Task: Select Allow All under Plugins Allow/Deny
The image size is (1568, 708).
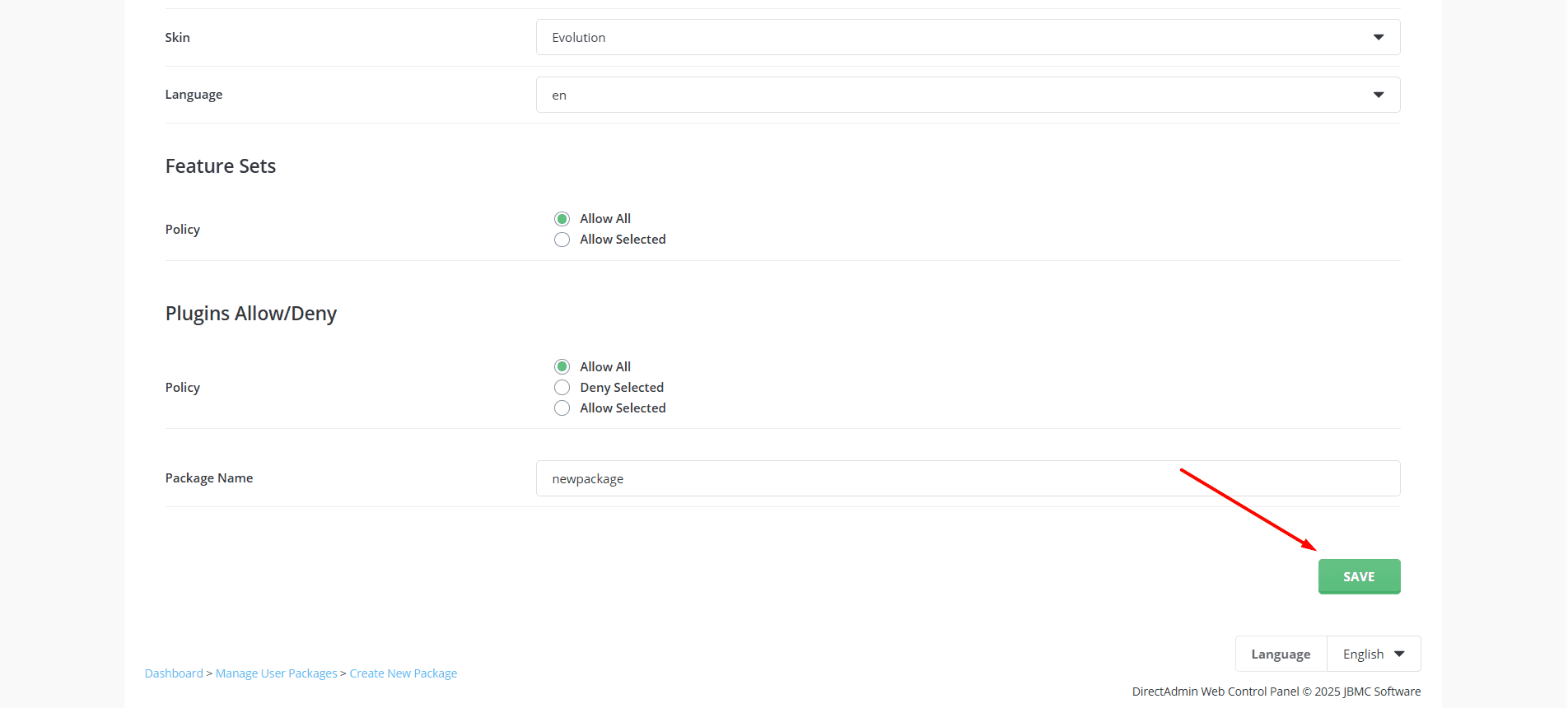Action: (562, 367)
